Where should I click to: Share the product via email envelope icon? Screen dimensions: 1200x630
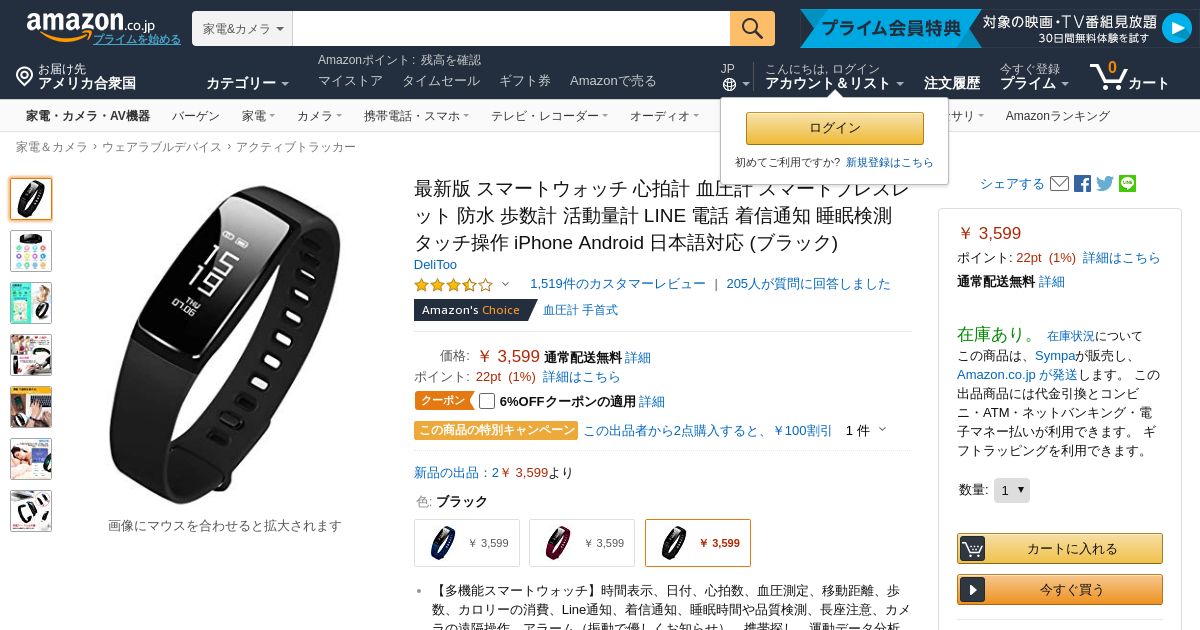pos(1059,184)
